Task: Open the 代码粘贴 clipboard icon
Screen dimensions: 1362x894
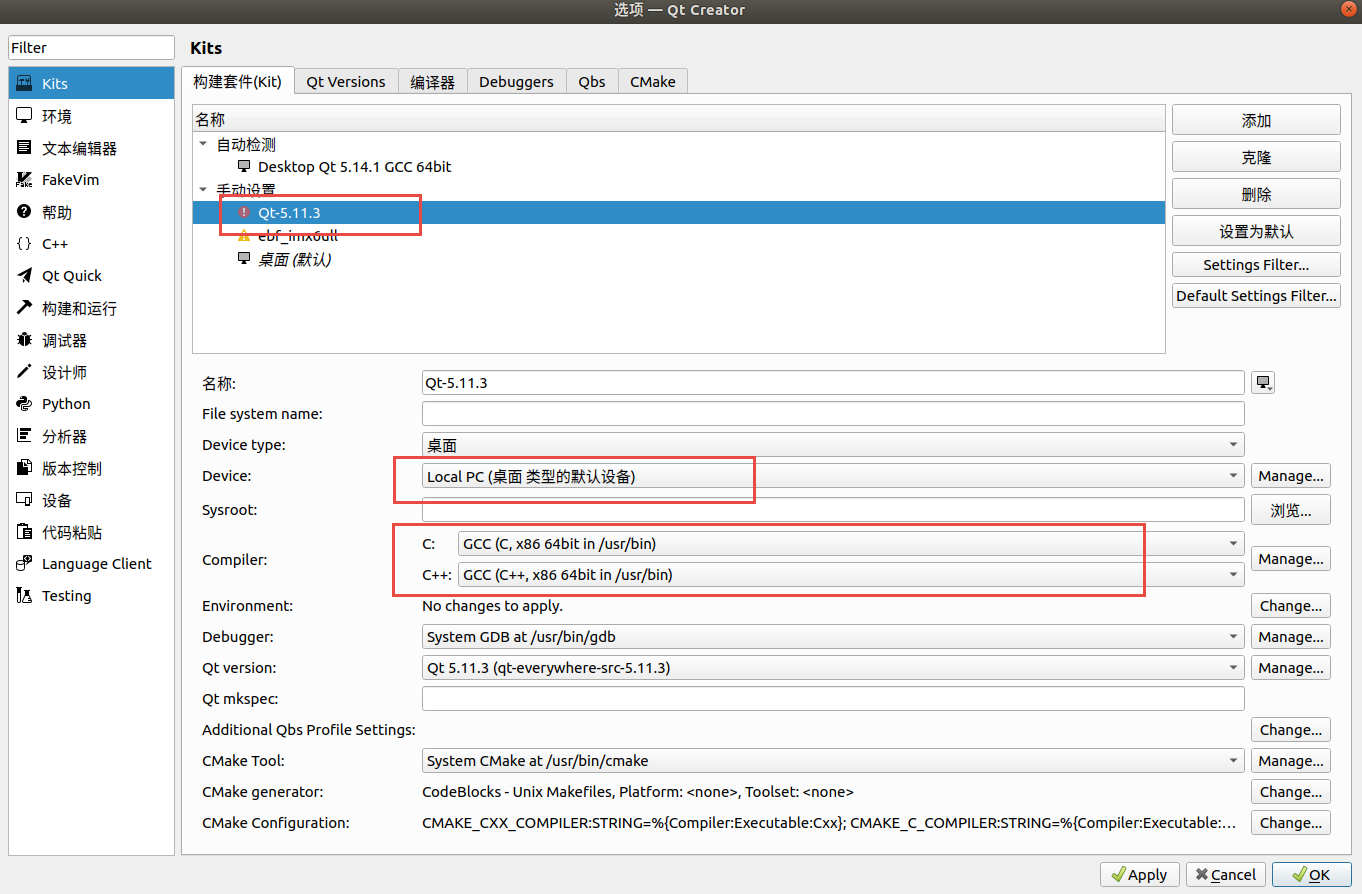Action: (25, 532)
